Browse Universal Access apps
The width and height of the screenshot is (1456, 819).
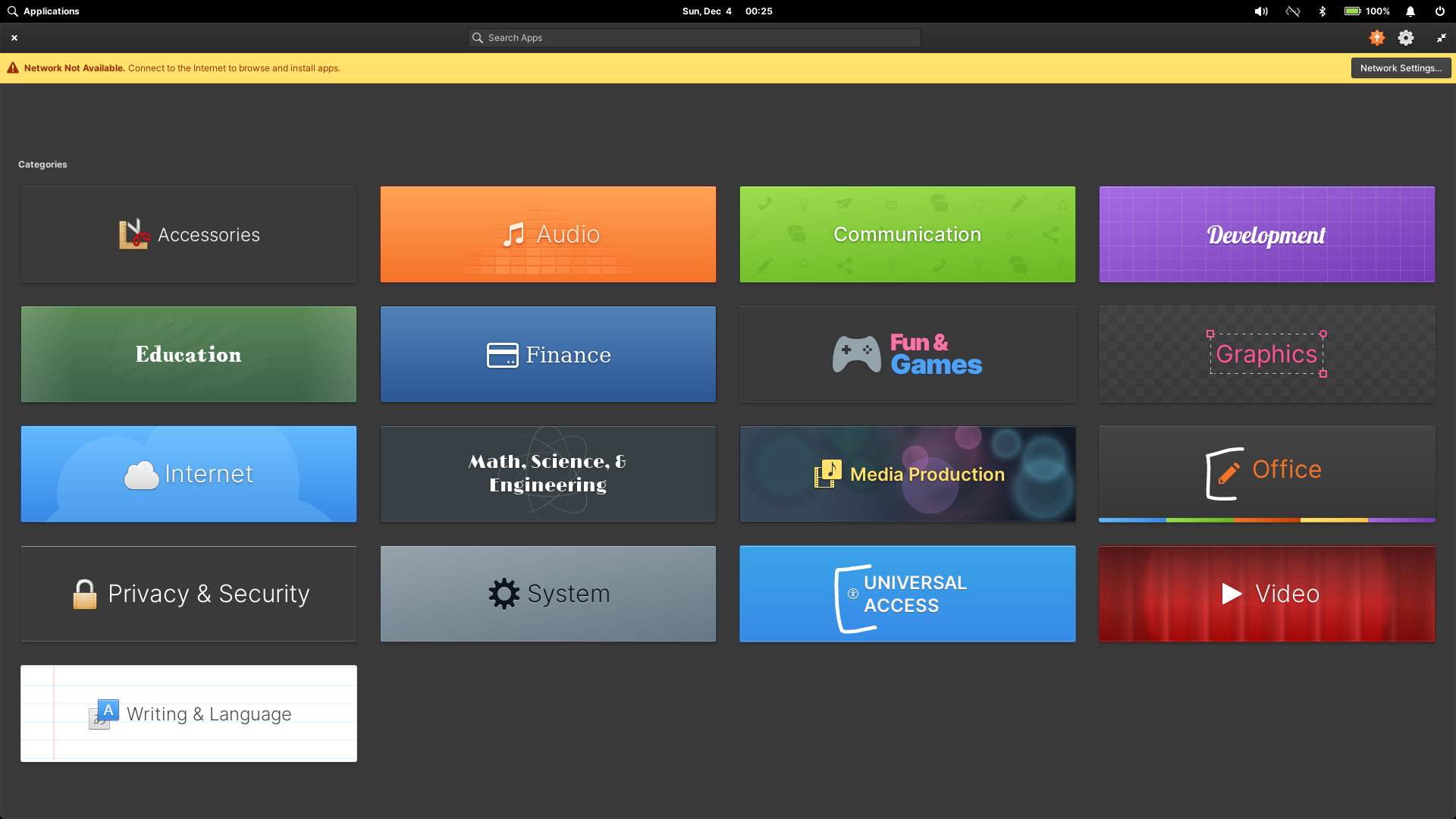click(906, 594)
